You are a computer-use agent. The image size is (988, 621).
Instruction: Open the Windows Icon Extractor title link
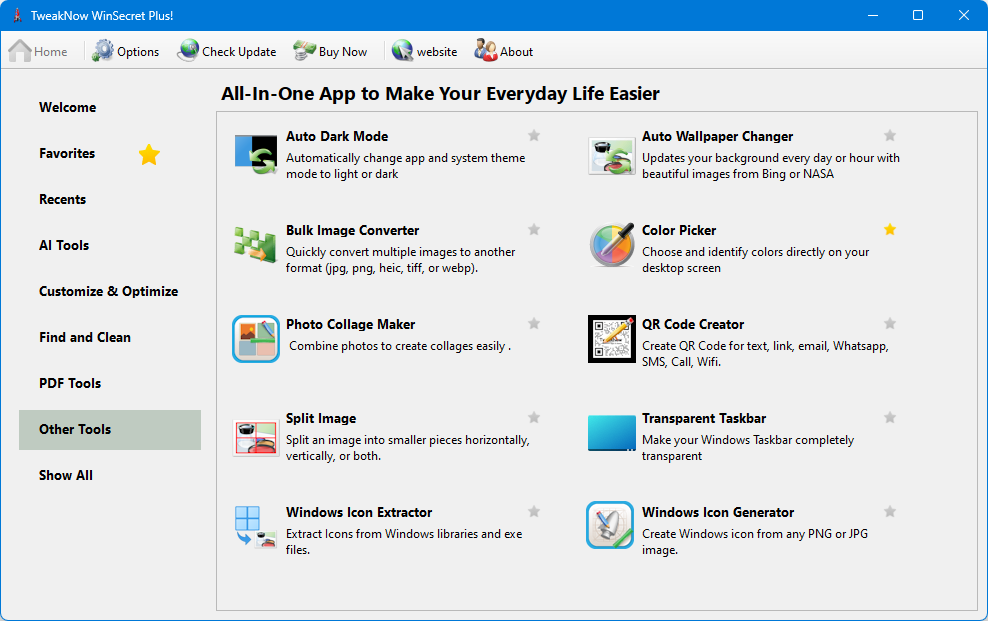pos(358,512)
